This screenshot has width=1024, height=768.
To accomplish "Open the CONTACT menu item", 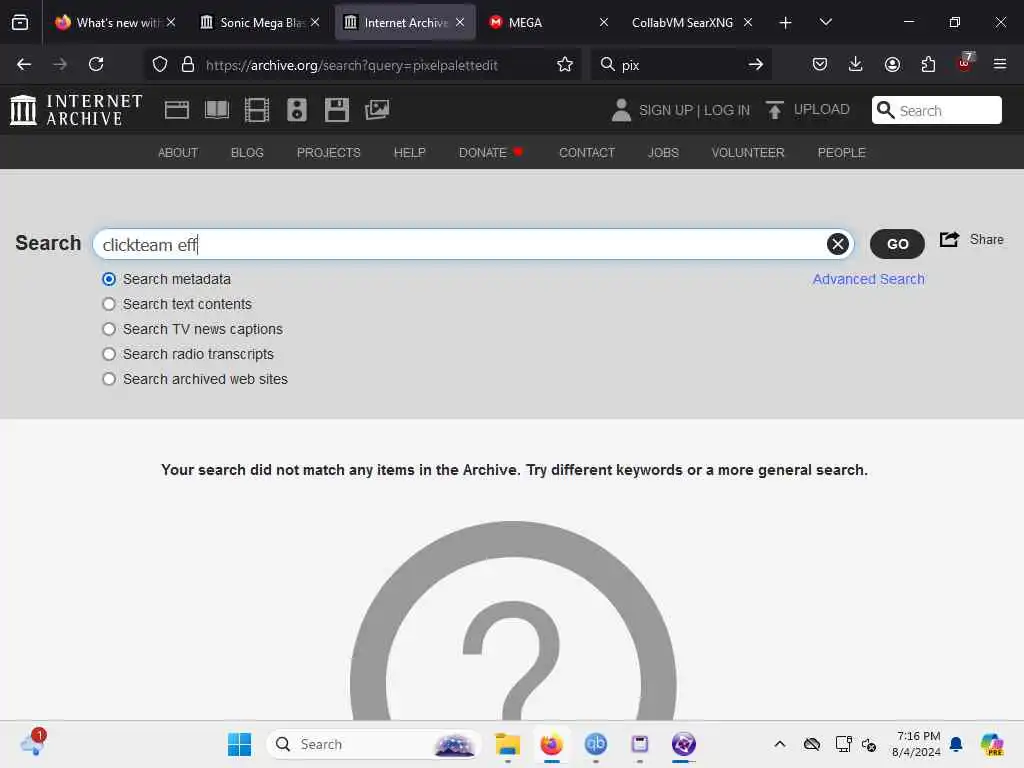I will tap(586, 152).
